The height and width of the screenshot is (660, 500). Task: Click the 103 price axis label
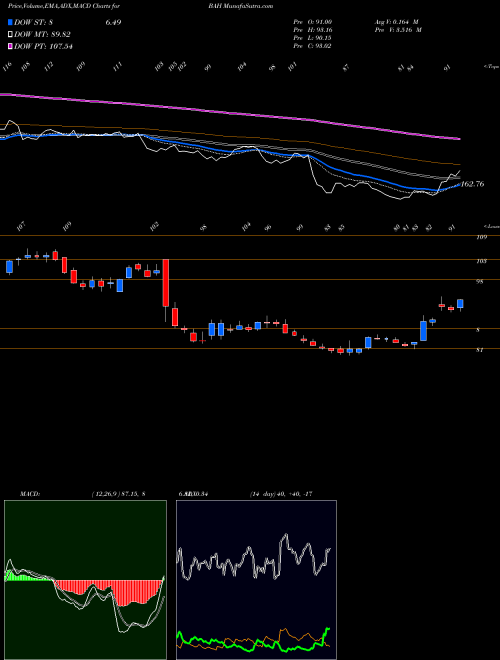click(x=482, y=261)
